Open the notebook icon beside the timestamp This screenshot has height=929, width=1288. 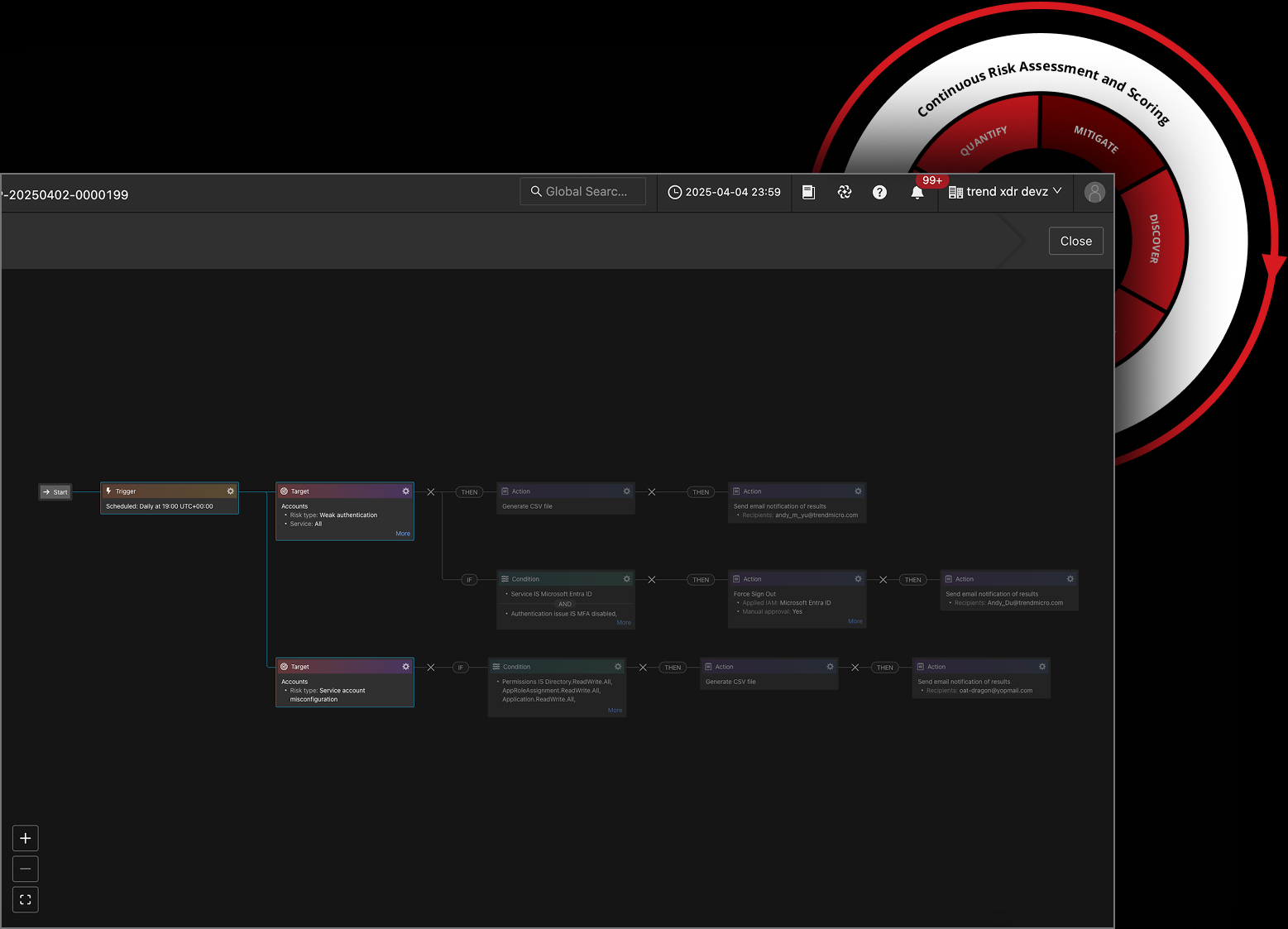click(808, 192)
